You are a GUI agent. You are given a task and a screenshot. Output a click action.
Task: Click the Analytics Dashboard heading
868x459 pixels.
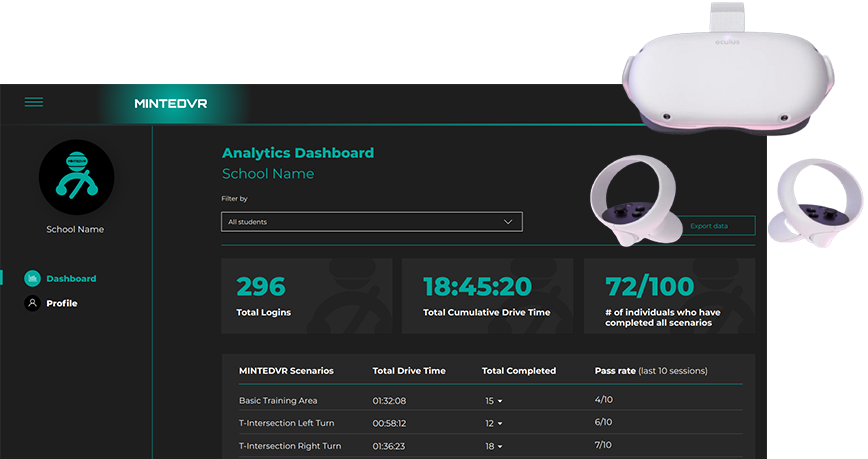[298, 153]
